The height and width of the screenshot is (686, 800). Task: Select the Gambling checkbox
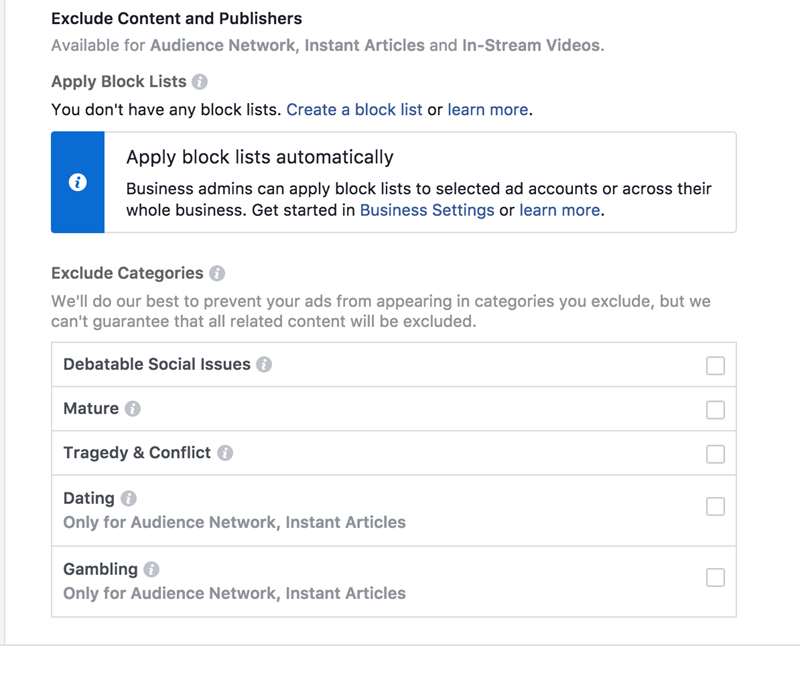715,577
